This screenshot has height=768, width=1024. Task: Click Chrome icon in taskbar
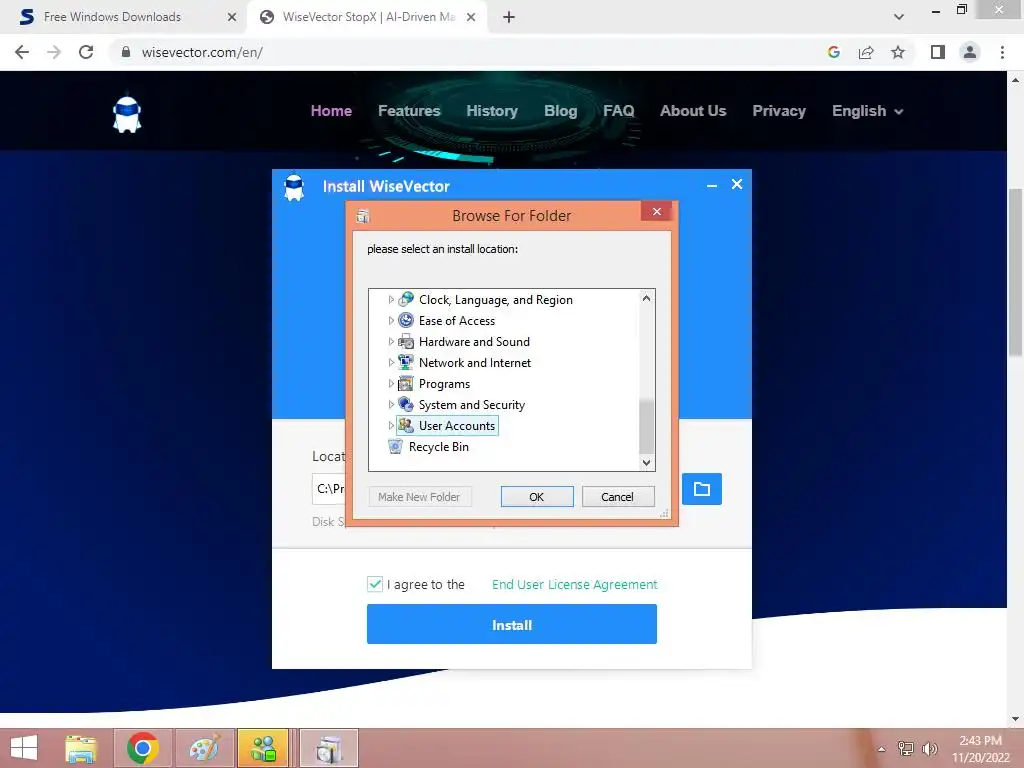[x=143, y=748]
